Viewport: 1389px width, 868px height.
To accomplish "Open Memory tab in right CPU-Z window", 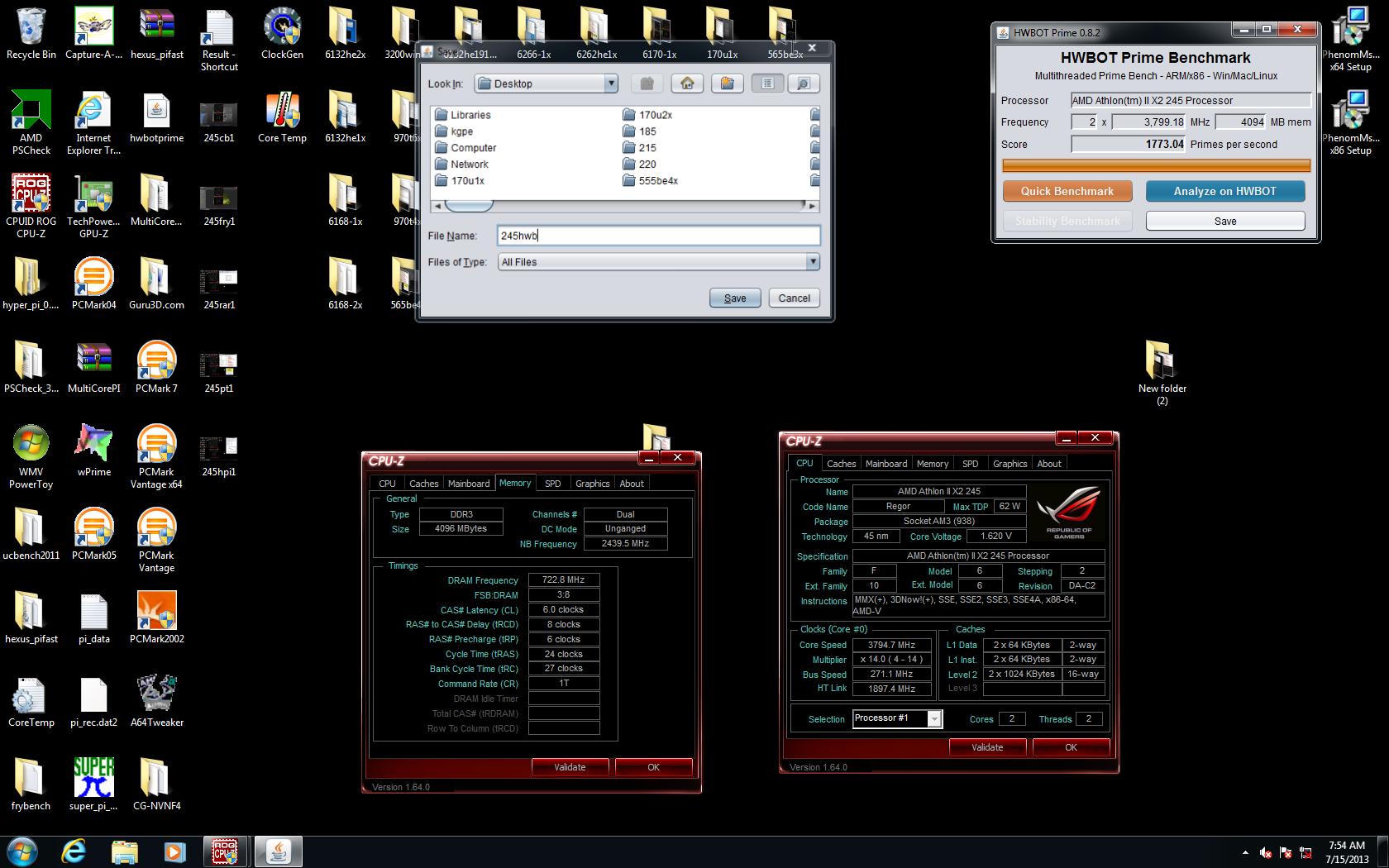I will [x=932, y=464].
